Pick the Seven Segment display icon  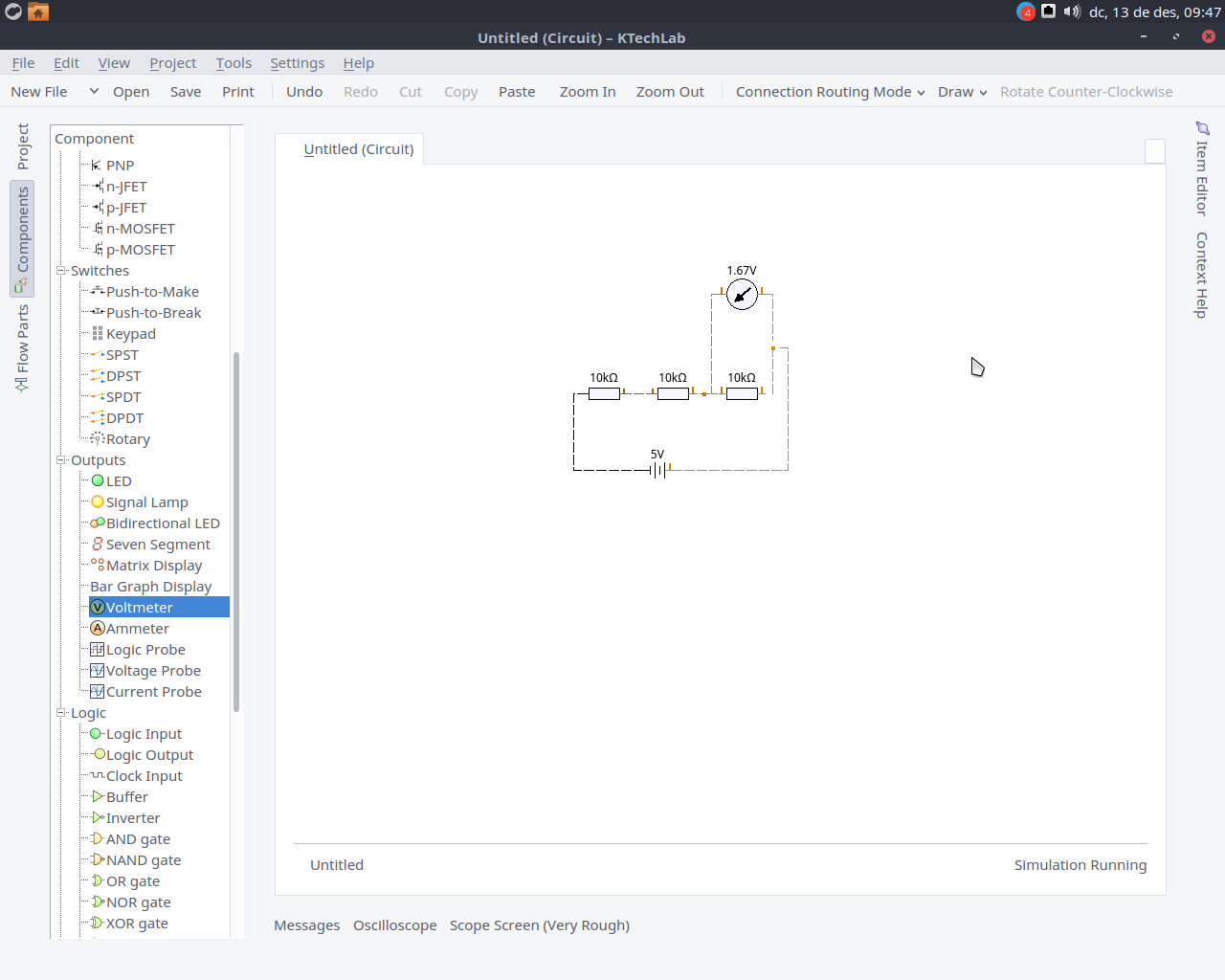(98, 545)
